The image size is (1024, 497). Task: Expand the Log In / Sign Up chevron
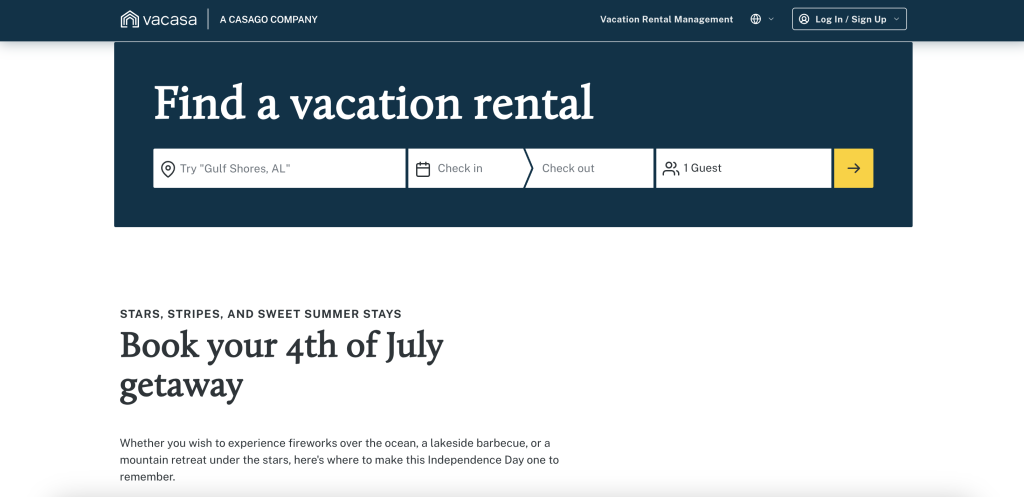[896, 19]
